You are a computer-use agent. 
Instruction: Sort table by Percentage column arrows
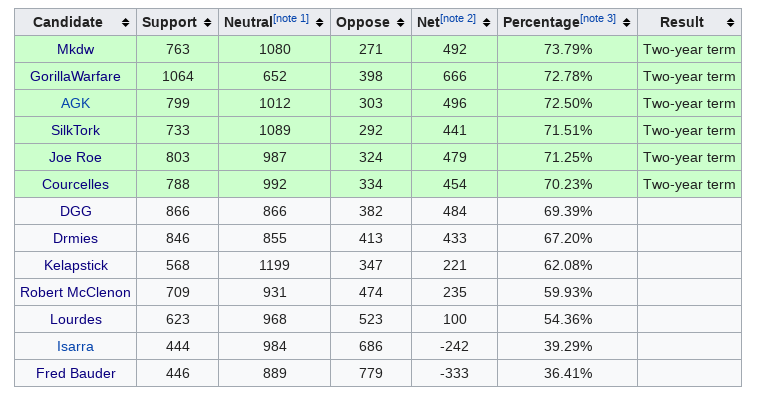point(627,22)
